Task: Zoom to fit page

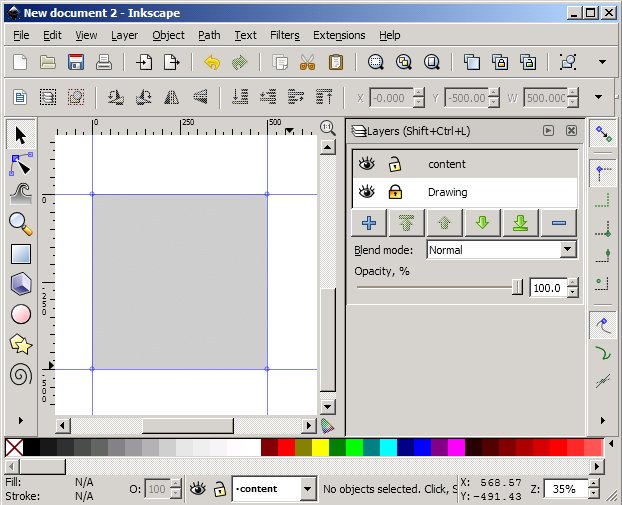Action: click(432, 62)
